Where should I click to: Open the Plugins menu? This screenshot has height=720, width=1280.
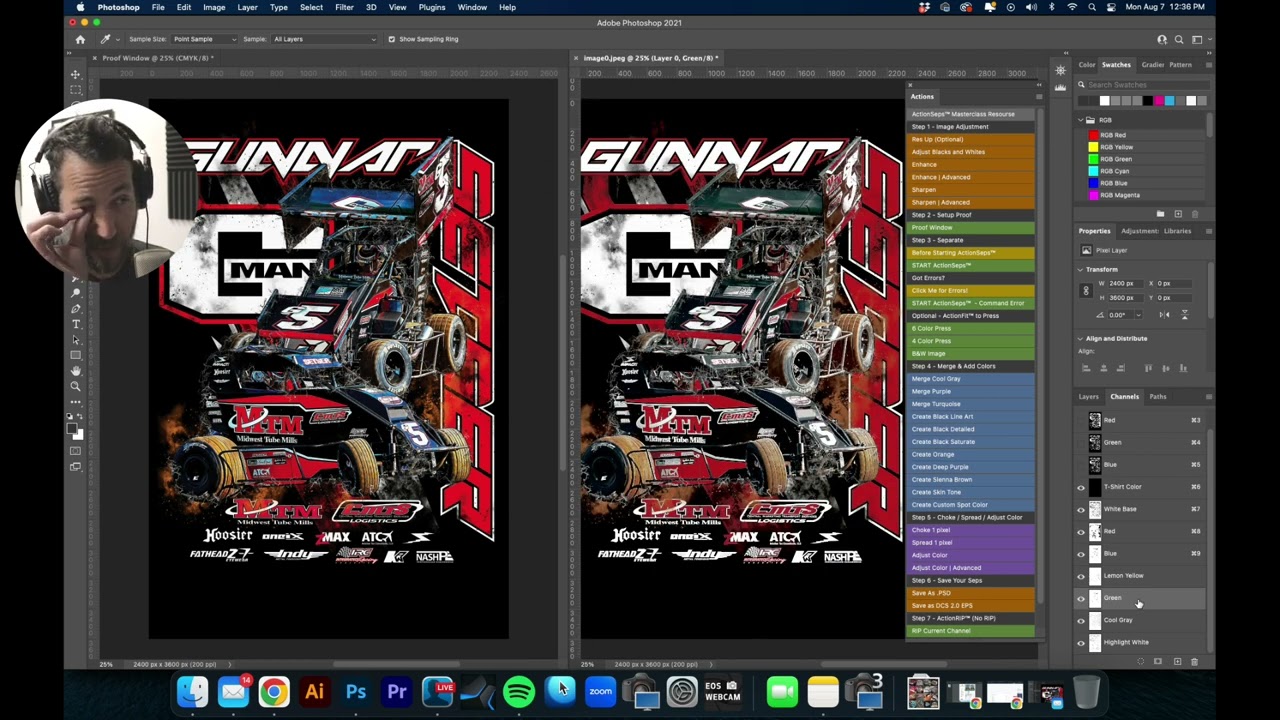tap(432, 7)
